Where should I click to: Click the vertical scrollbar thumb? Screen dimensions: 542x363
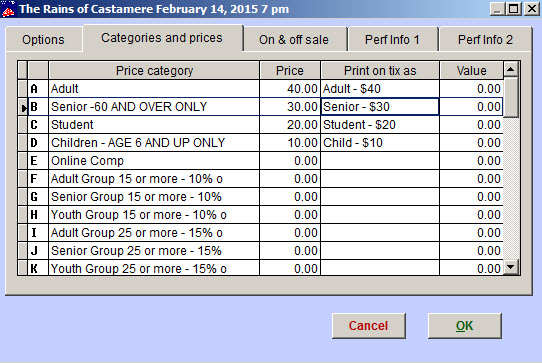(511, 98)
